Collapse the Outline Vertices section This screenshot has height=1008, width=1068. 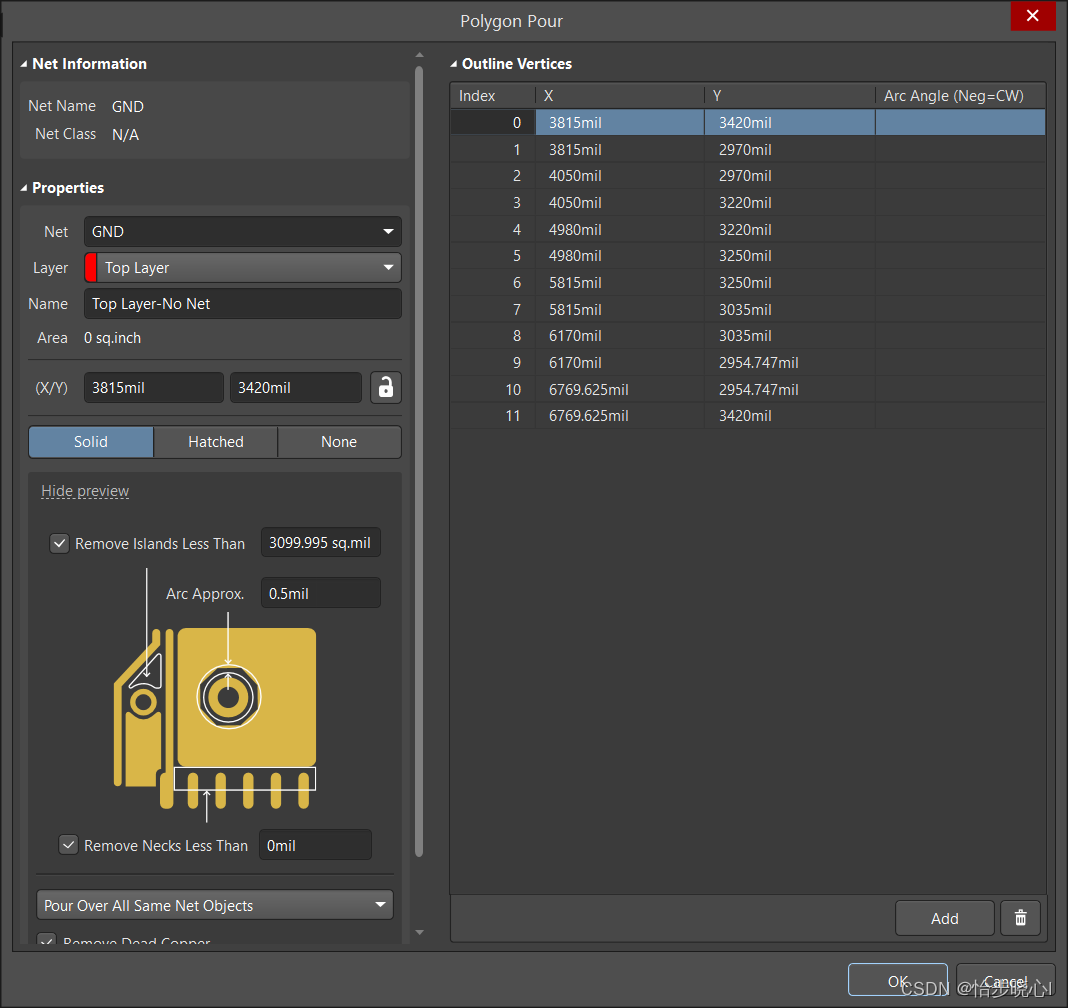tap(454, 64)
